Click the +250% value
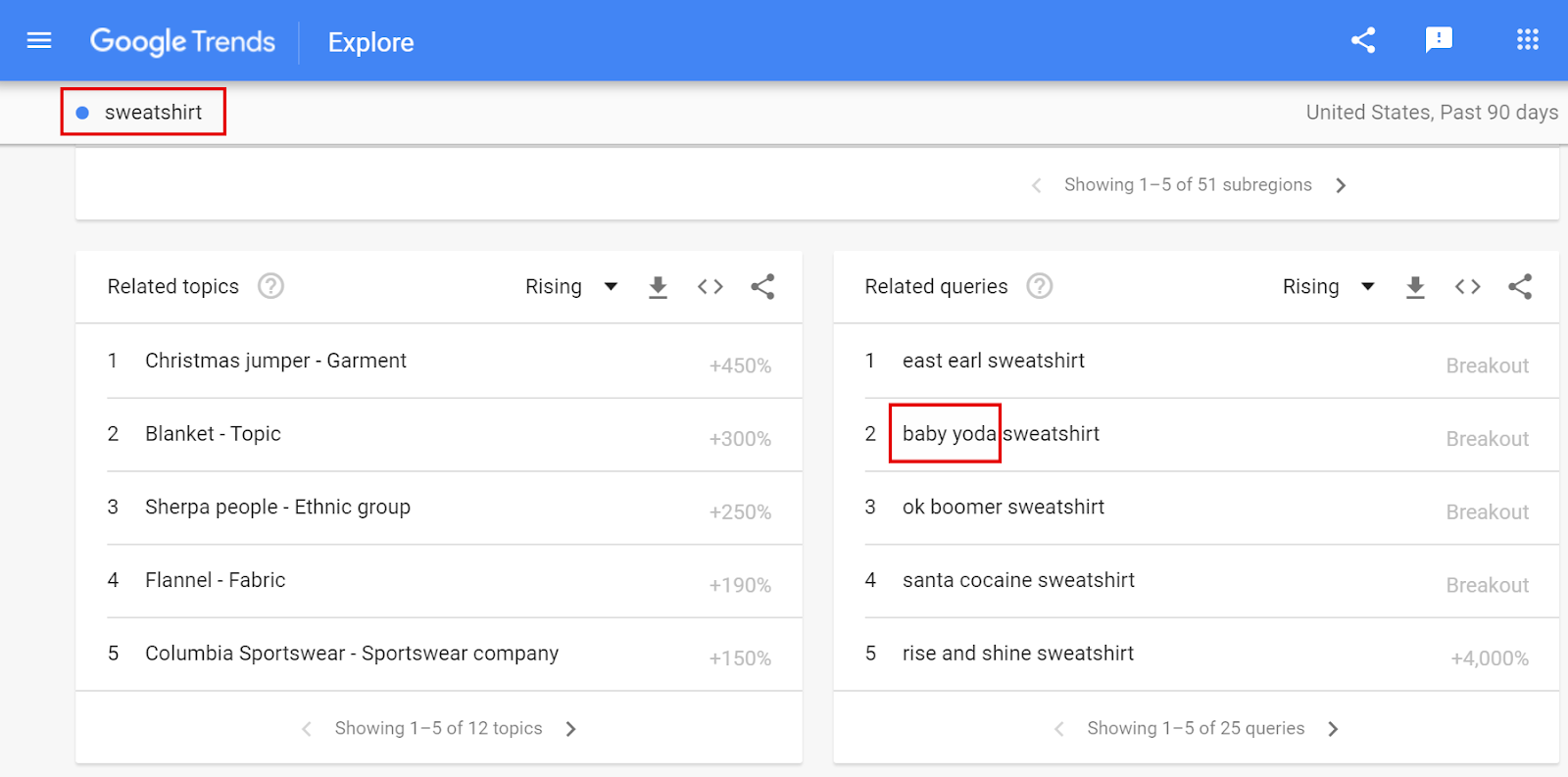Viewport: 1568px width, 777px height. pos(740,512)
